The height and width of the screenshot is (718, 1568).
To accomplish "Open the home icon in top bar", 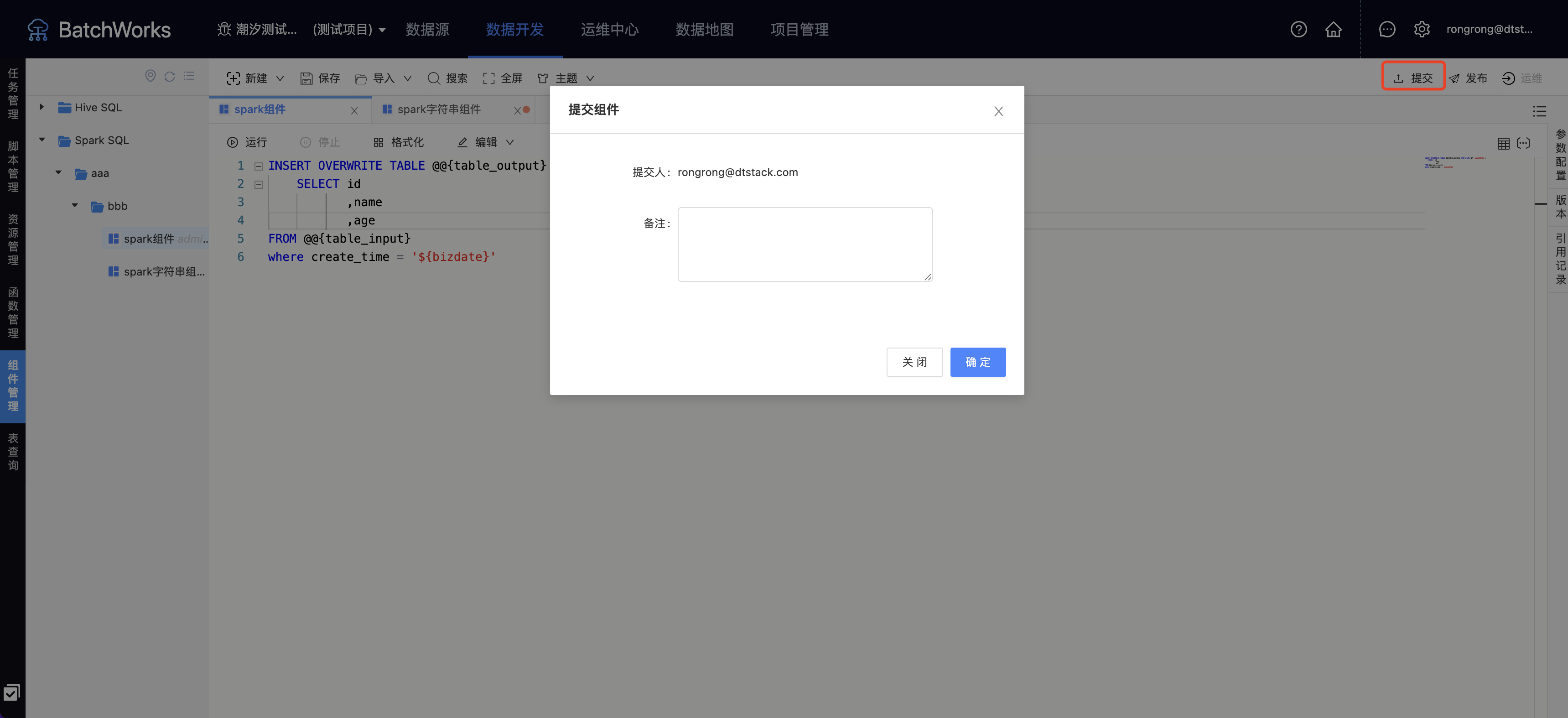I will click(x=1333, y=29).
